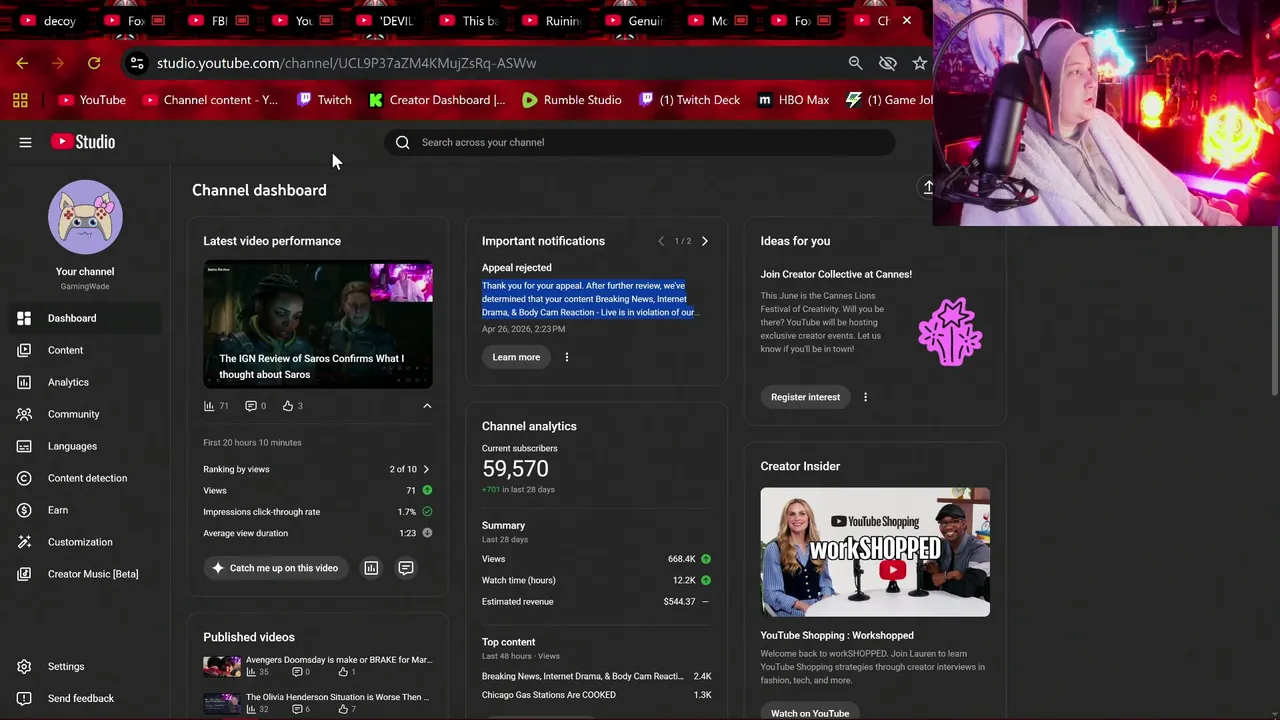Click the current subscribers count 59,570
The image size is (1280, 720).
515,468
